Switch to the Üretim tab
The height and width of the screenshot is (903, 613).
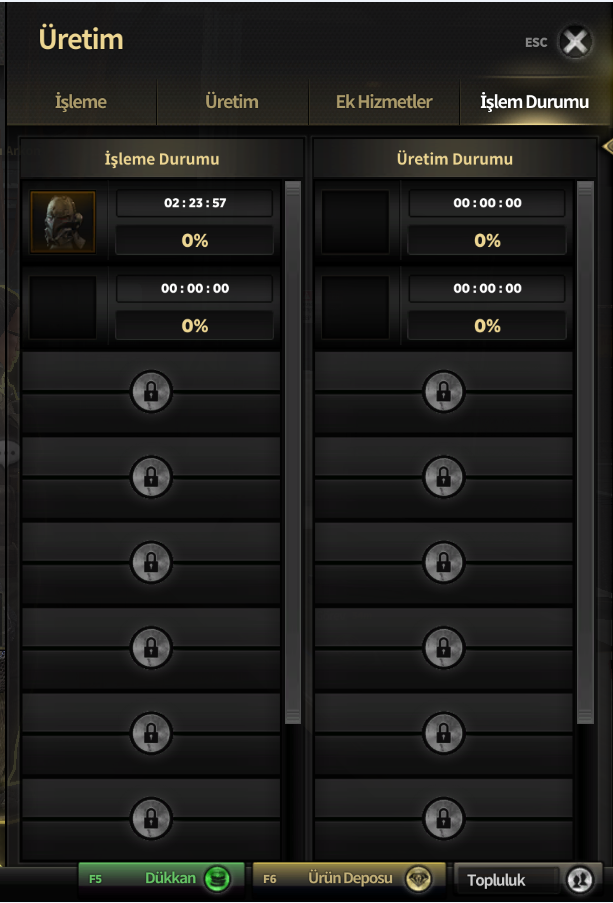(232, 102)
